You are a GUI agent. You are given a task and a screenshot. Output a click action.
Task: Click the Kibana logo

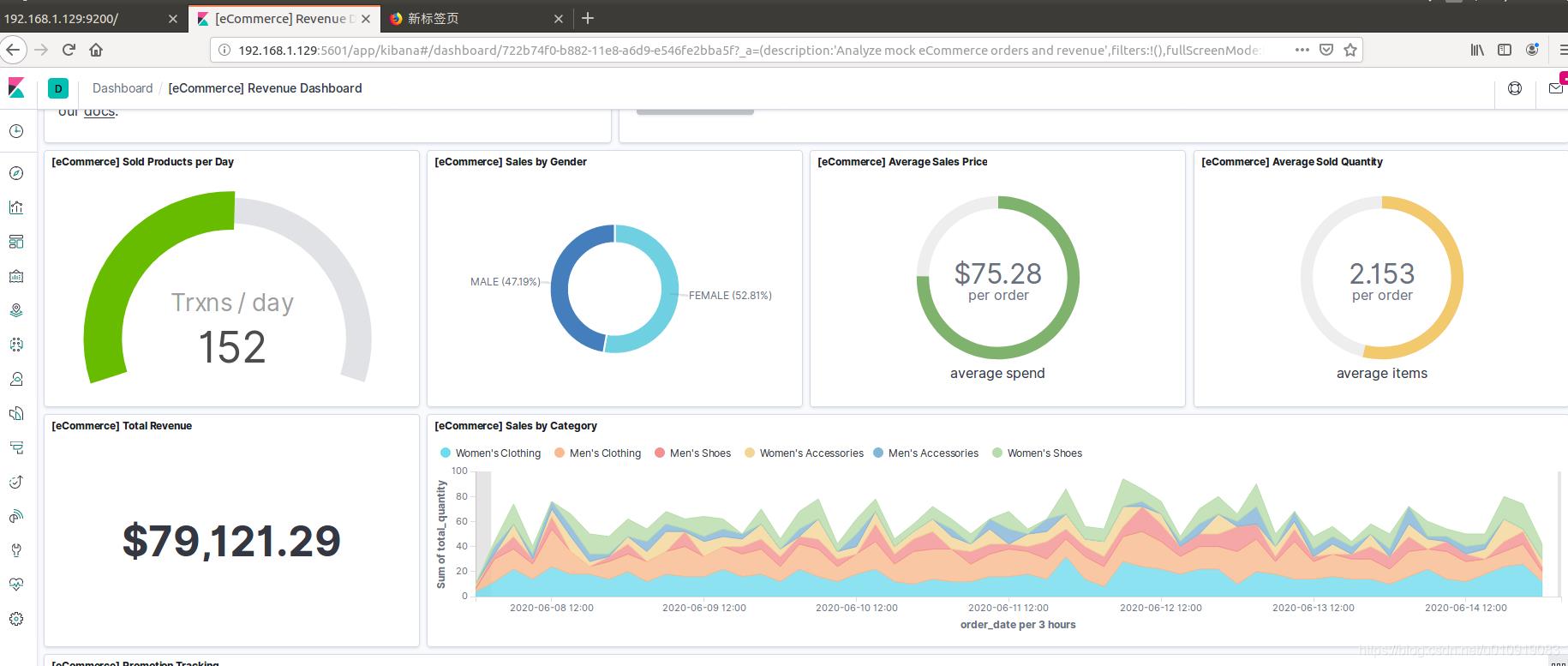coord(16,87)
